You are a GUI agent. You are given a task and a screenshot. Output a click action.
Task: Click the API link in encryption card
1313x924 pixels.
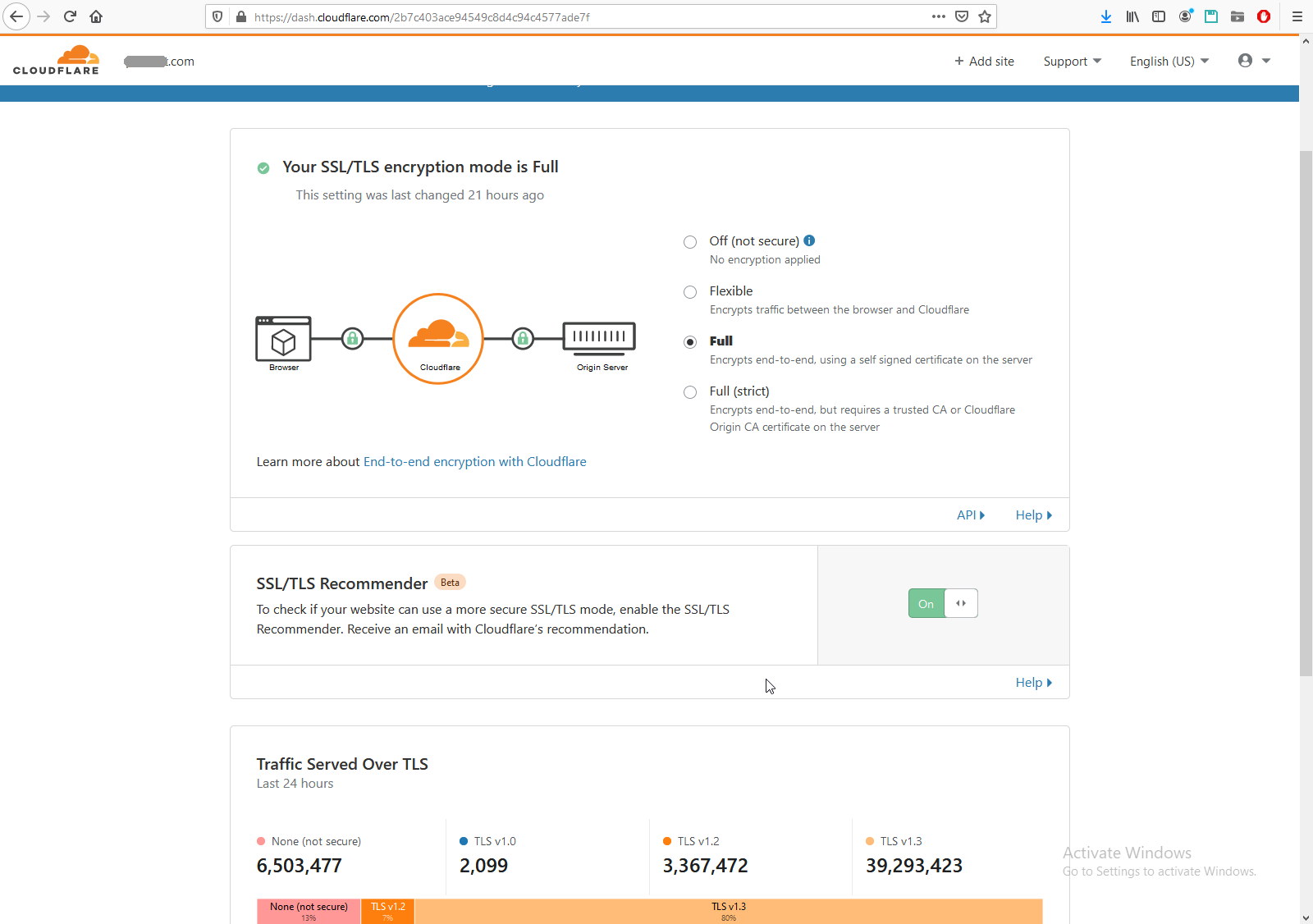click(x=970, y=515)
